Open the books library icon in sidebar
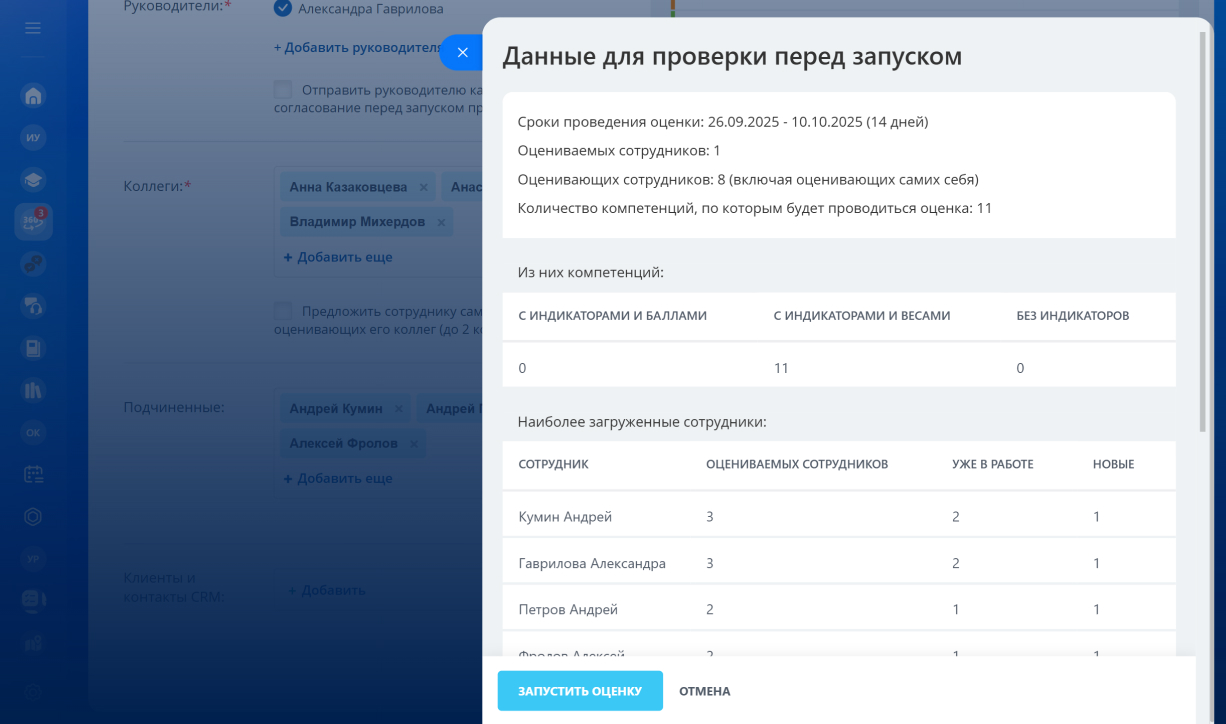1226x724 pixels. pyautogui.click(x=33, y=390)
